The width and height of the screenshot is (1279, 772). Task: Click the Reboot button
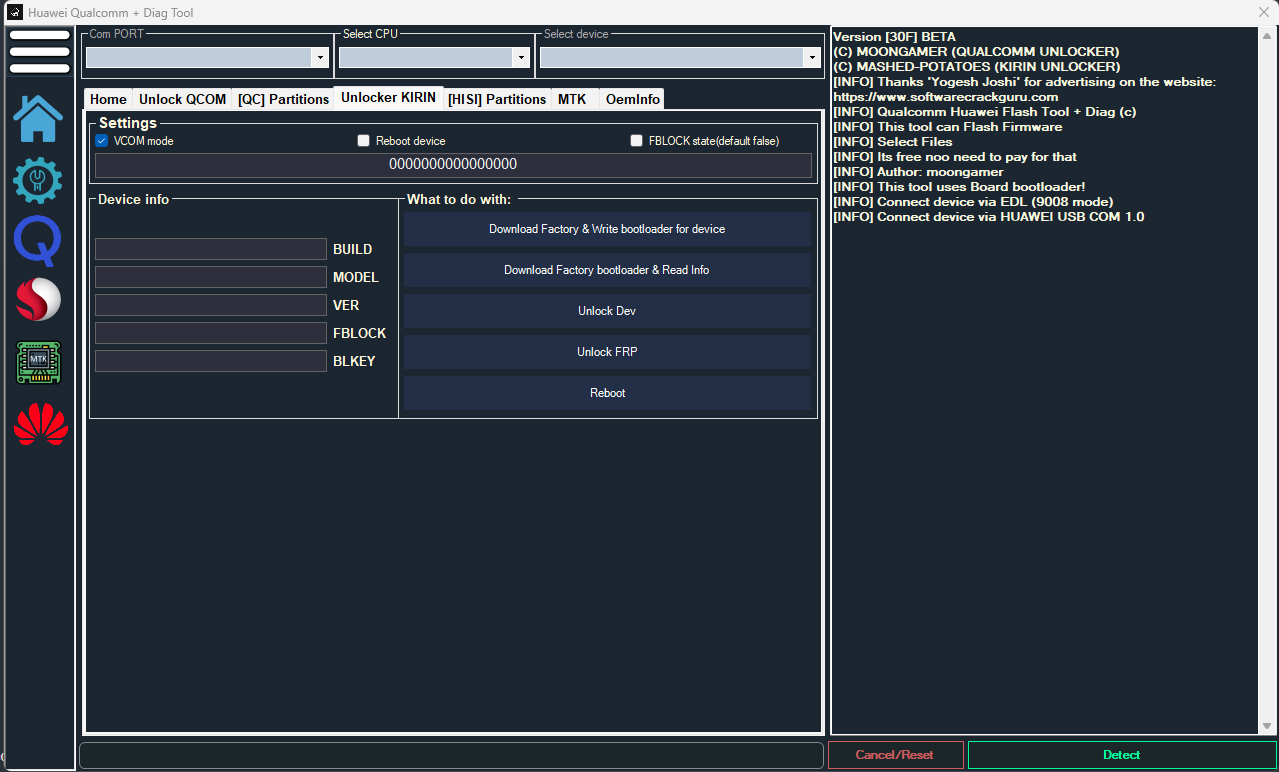click(x=607, y=393)
